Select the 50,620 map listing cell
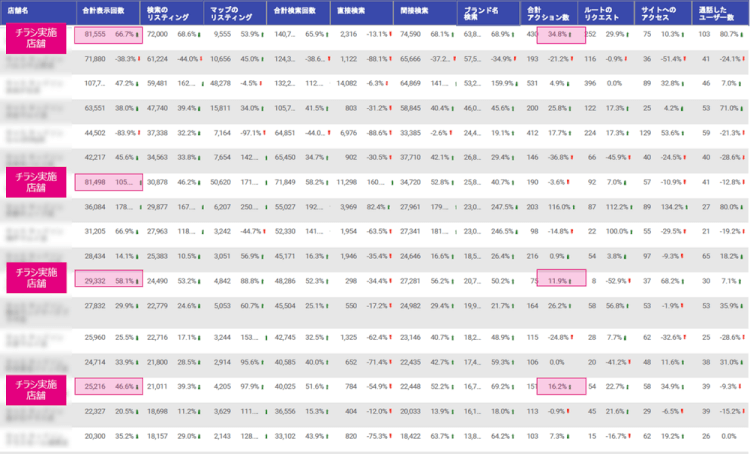Viewport: 750px width, 454px height. pyautogui.click(x=221, y=182)
